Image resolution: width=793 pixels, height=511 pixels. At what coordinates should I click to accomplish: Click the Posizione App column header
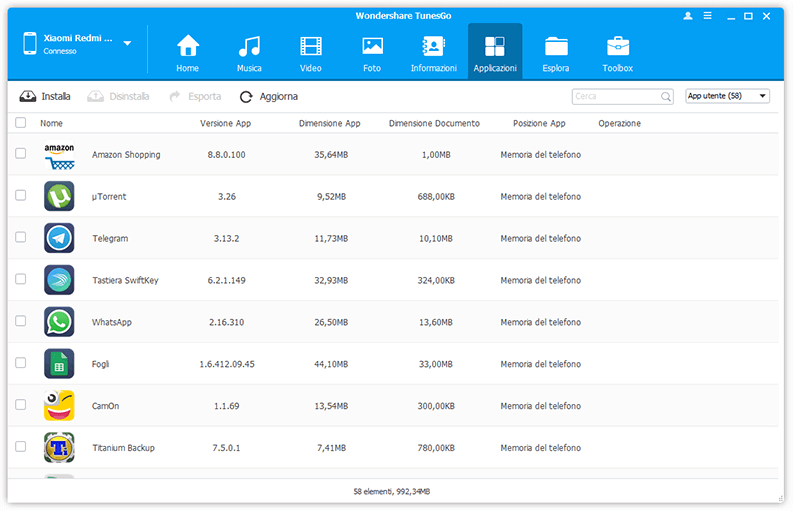(539, 123)
